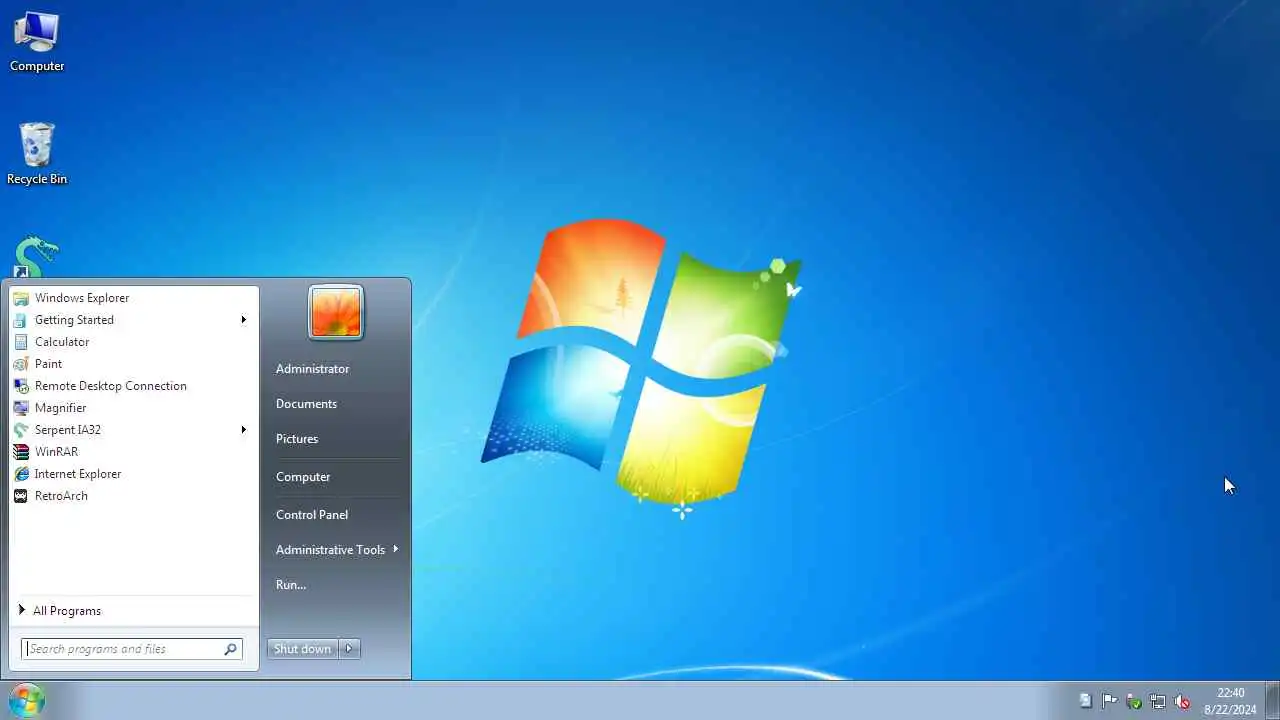Viewport: 1280px width, 720px height.
Task: Click the Start orb on the taskbar
Action: coord(27,700)
